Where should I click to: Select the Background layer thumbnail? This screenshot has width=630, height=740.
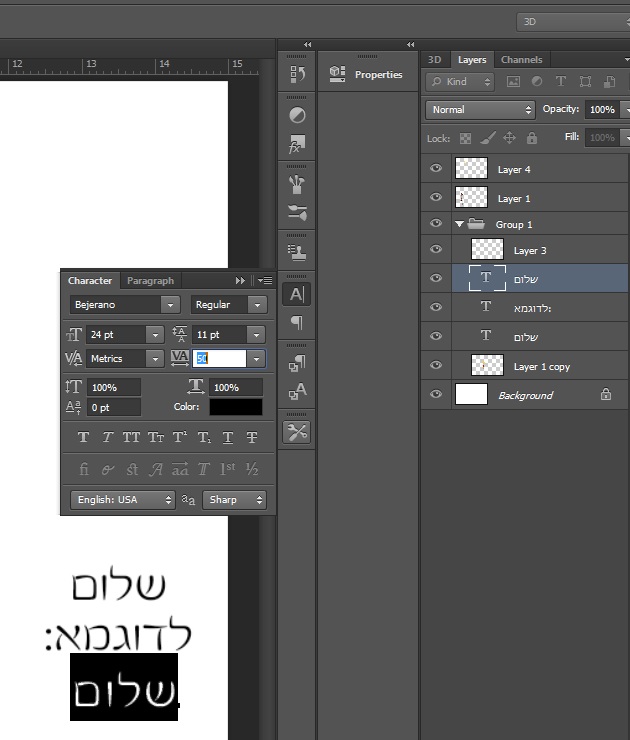coord(471,394)
